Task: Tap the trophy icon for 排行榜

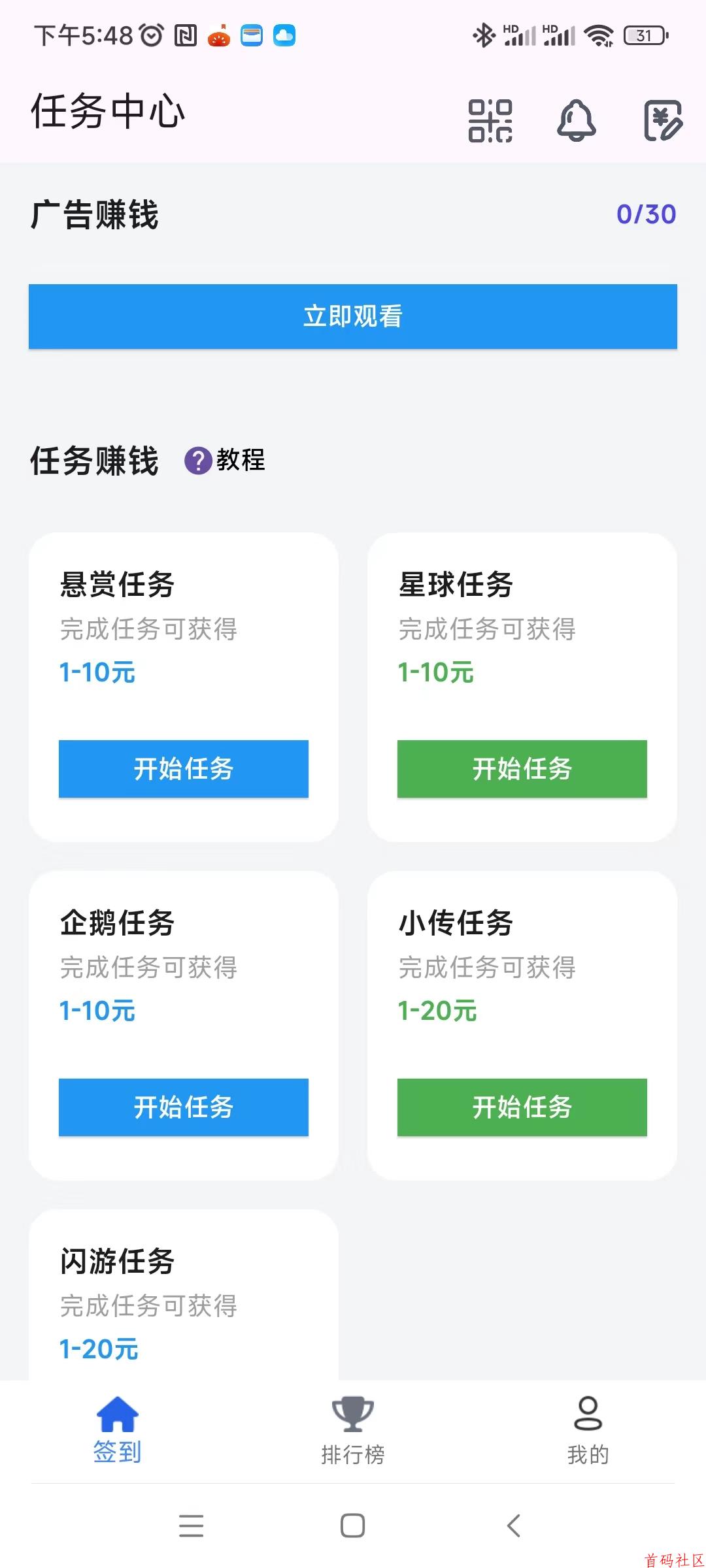Action: click(353, 1414)
